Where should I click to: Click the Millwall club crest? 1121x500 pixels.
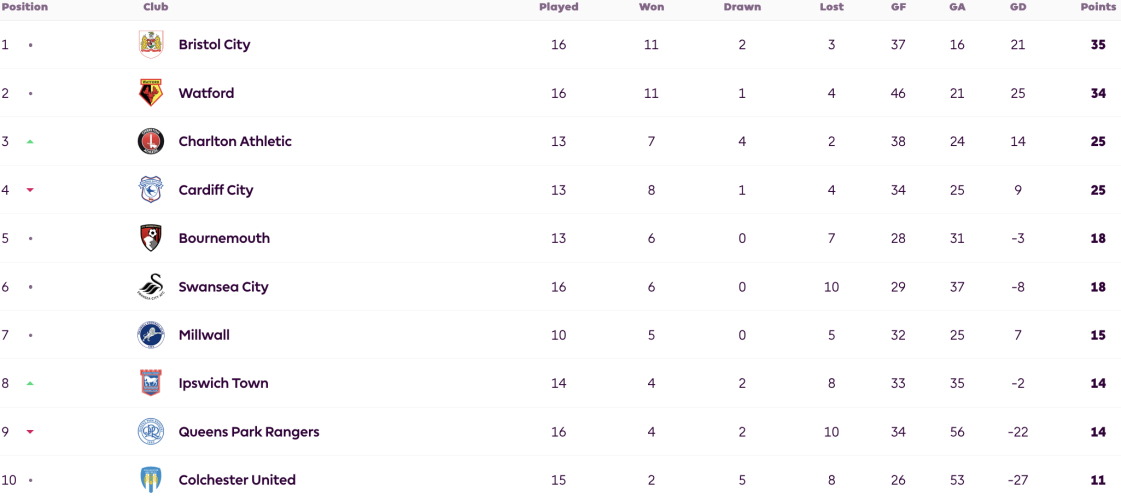point(151,335)
